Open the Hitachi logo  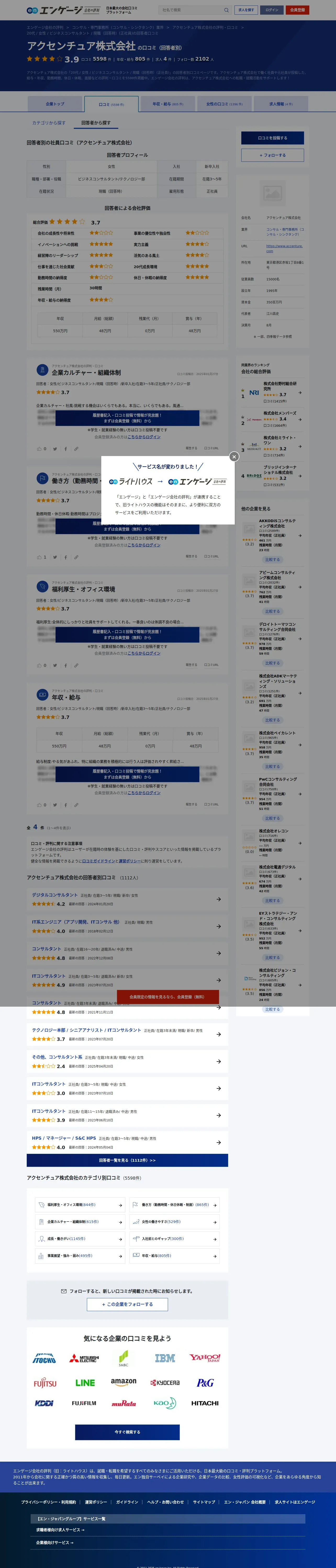[205, 1403]
